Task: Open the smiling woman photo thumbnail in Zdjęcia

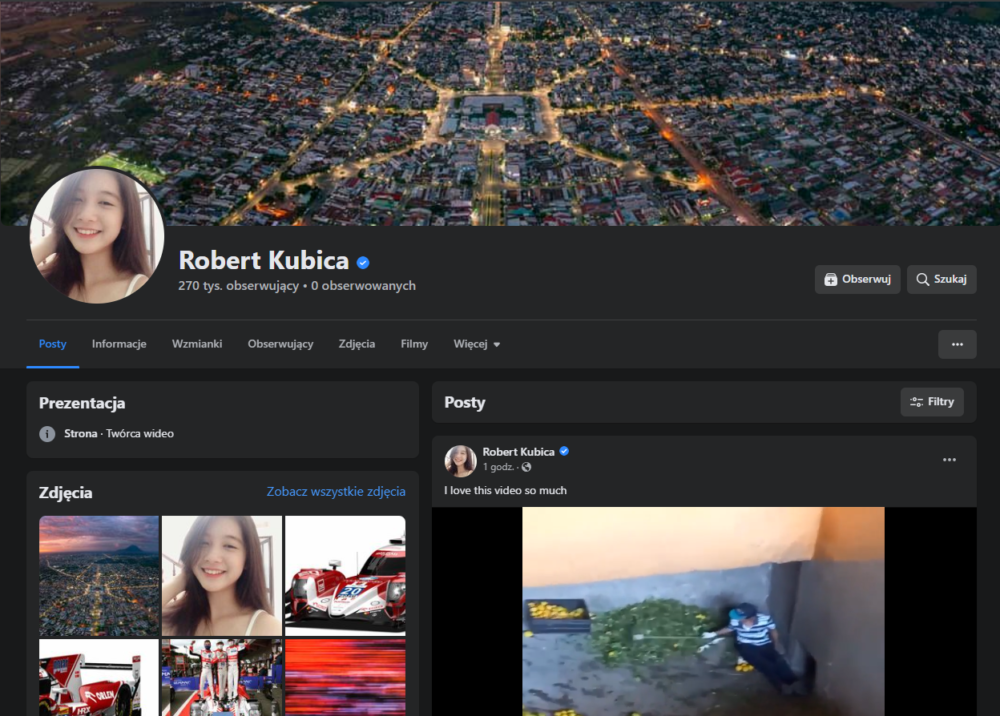Action: 222,576
